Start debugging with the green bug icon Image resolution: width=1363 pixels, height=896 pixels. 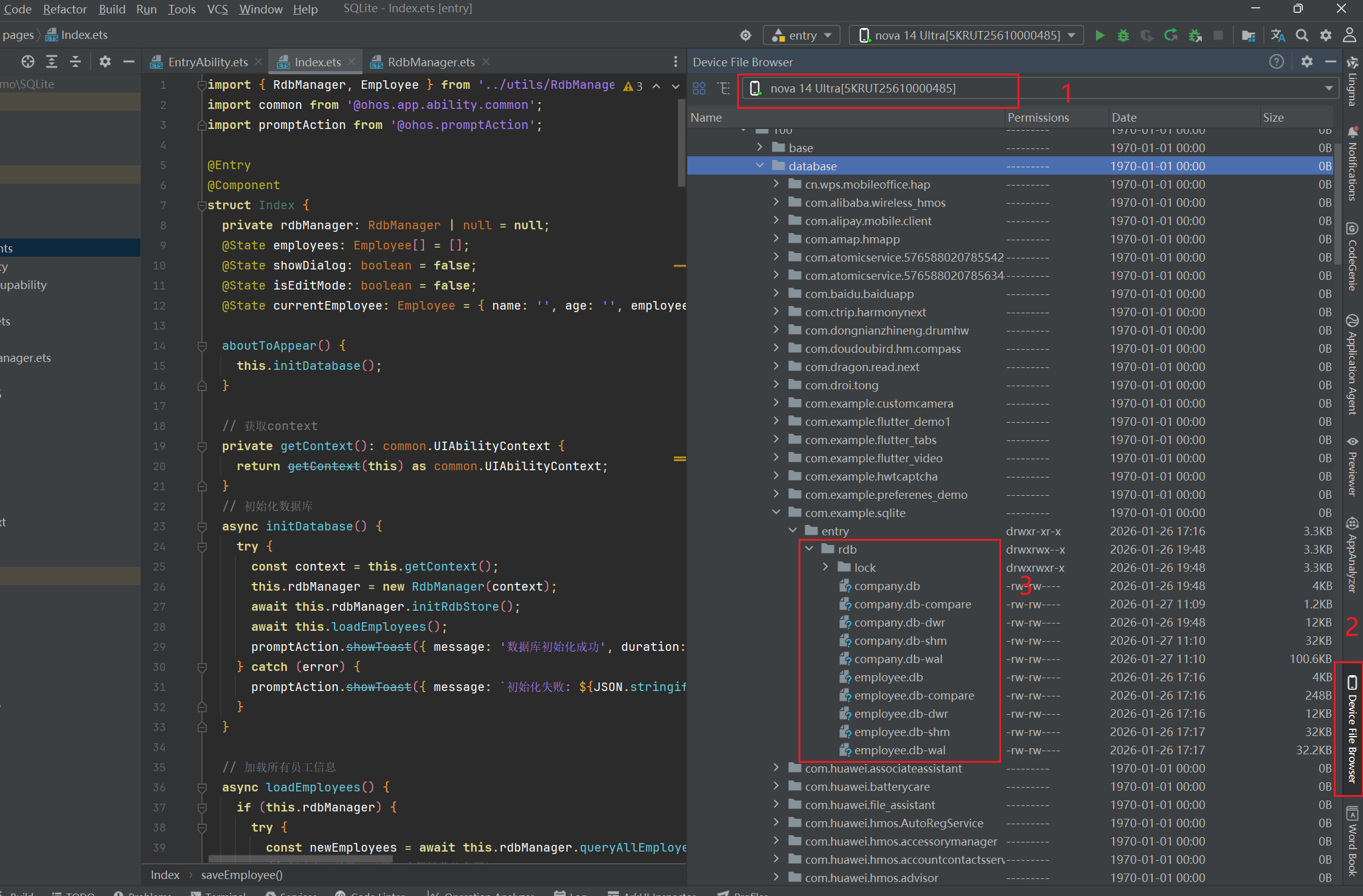[1123, 35]
